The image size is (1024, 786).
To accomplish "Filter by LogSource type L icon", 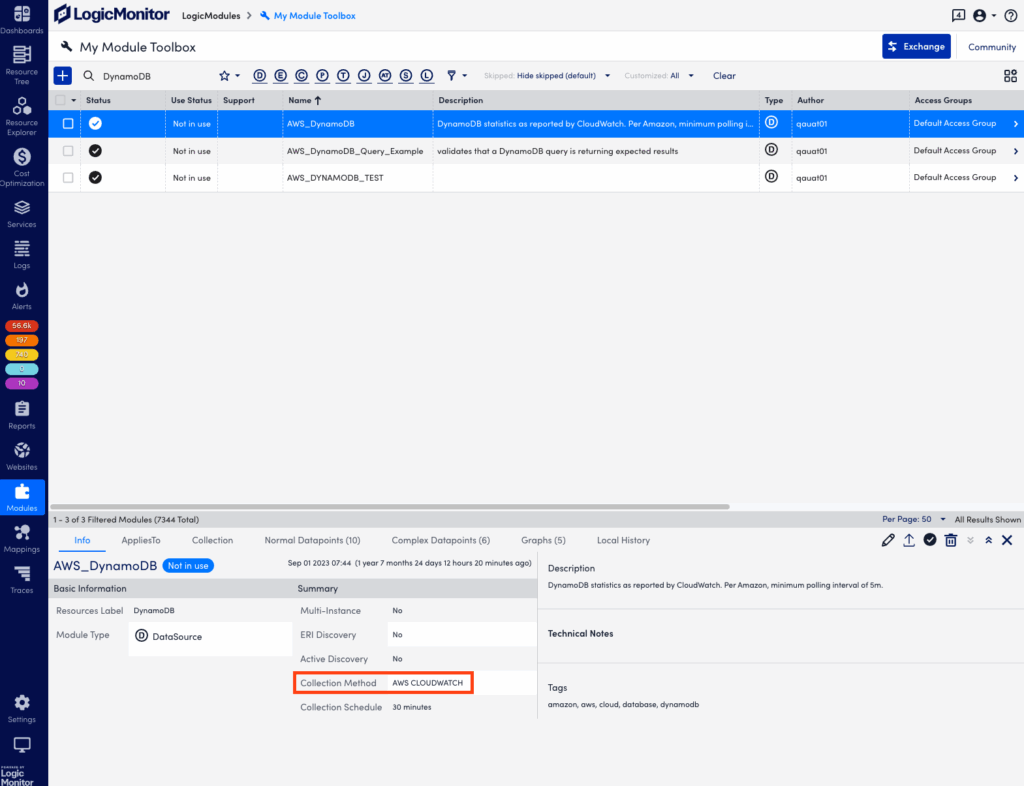I will tap(427, 76).
